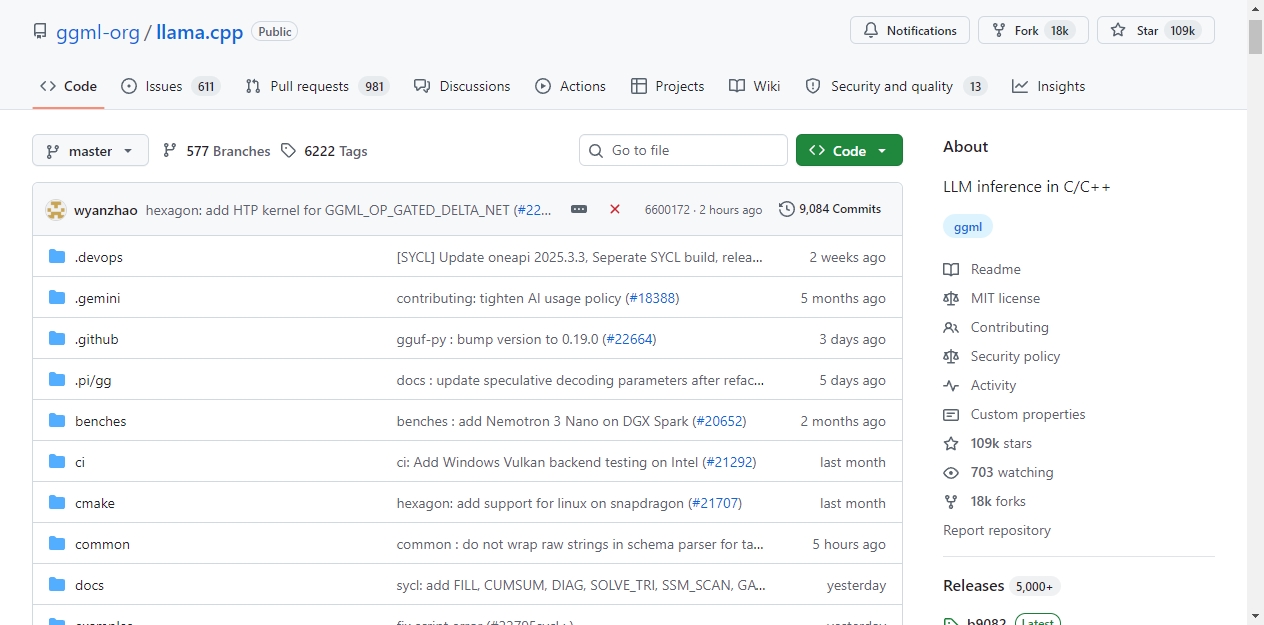Open the Issues tab
Viewport: 1264px width, 625px height.
170,86
